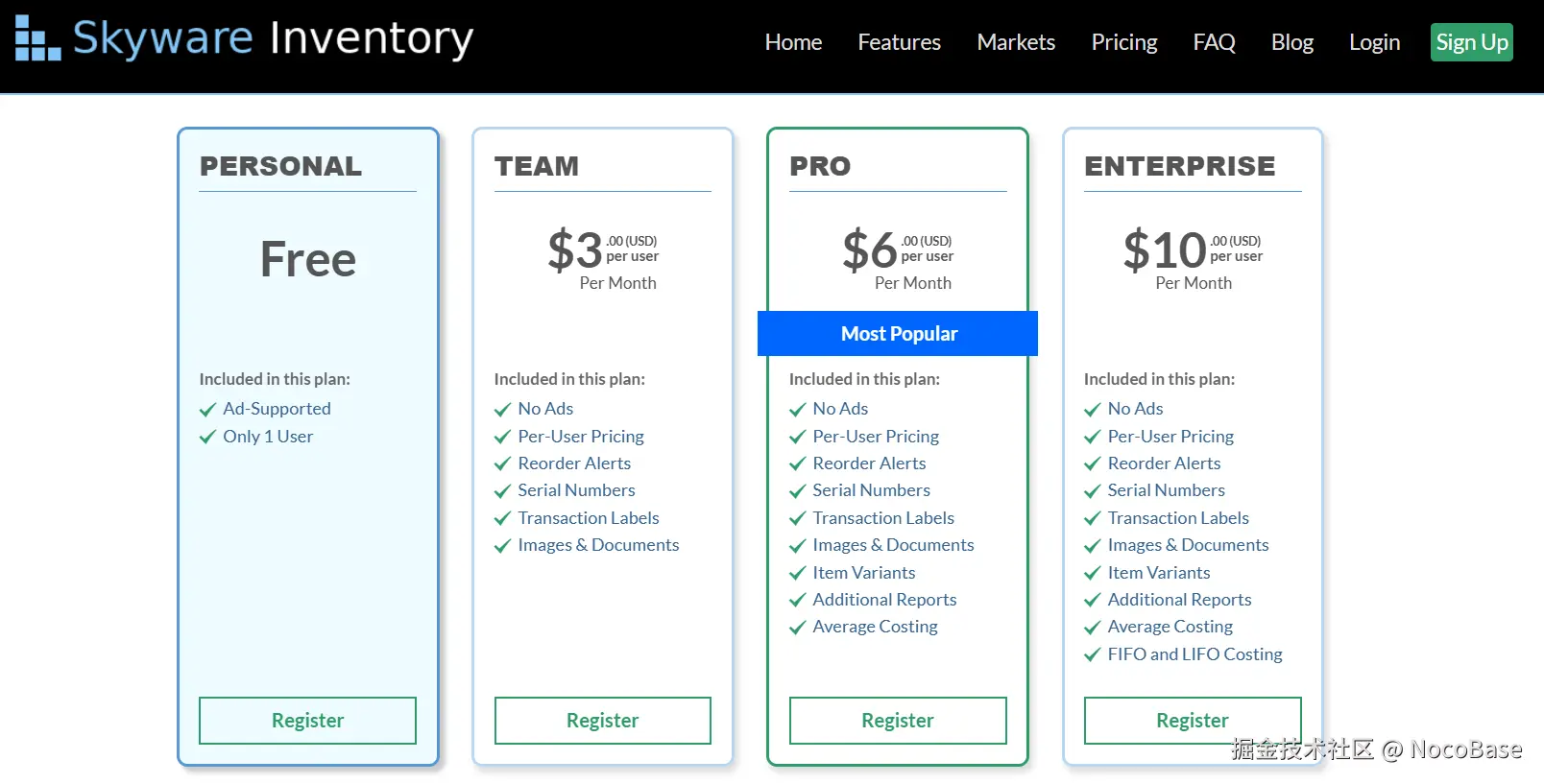The width and height of the screenshot is (1544, 784).
Task: Visit the Blog page
Action: tap(1291, 42)
